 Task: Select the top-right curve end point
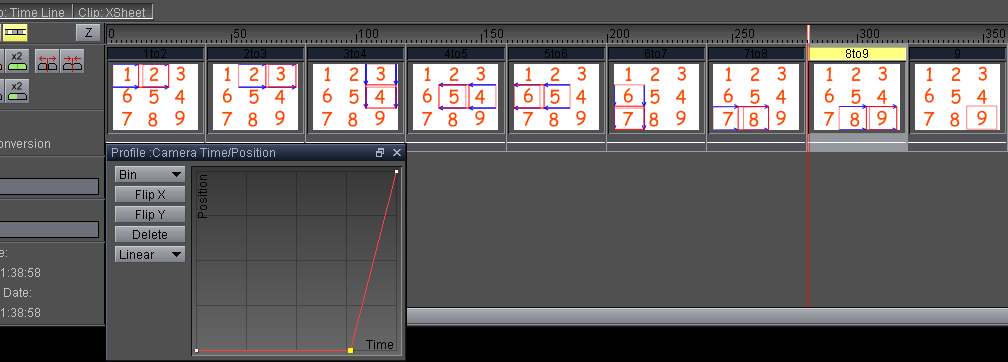click(397, 172)
